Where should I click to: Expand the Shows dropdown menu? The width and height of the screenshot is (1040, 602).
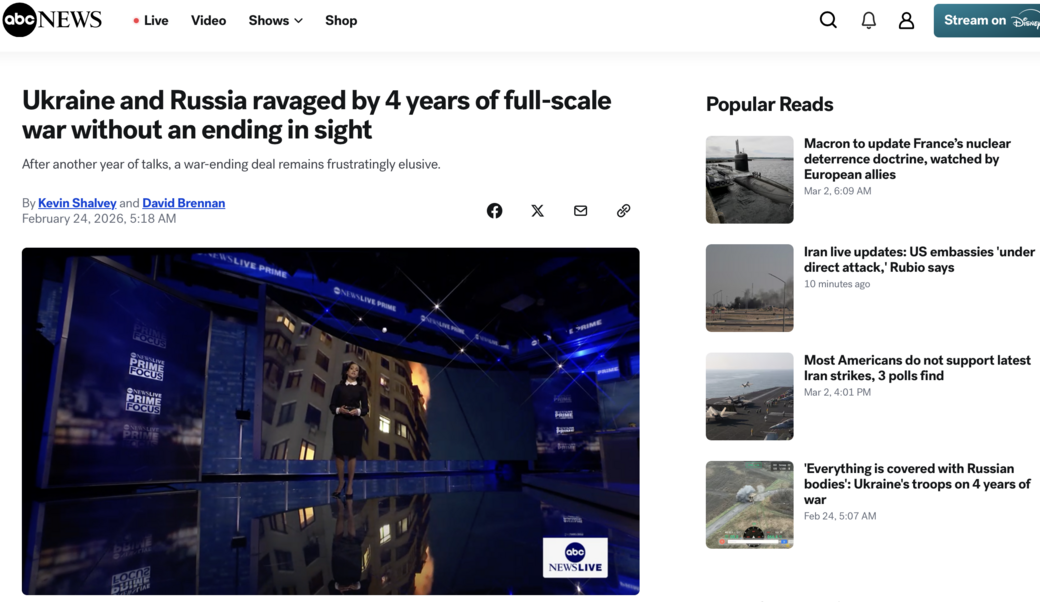pos(275,20)
